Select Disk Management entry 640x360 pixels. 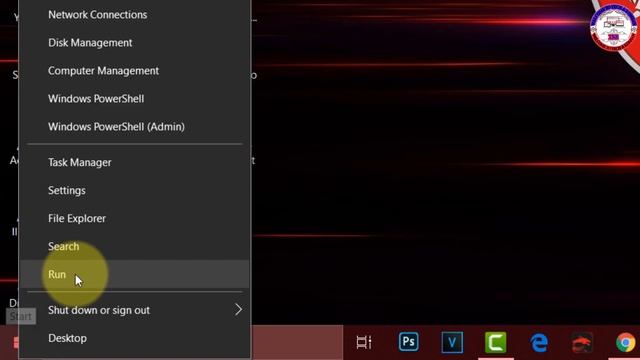pyautogui.click(x=135, y=43)
